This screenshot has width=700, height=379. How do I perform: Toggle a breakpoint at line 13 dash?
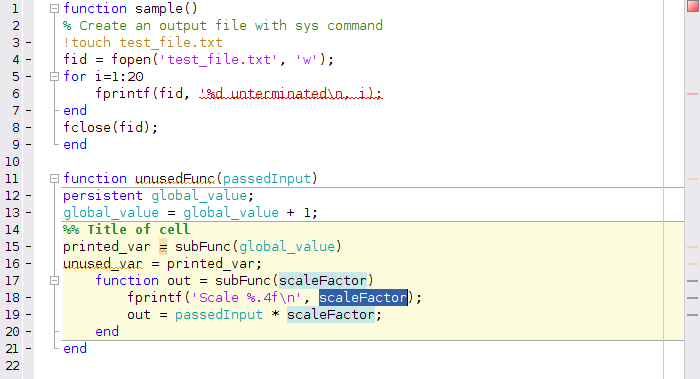[29, 212]
